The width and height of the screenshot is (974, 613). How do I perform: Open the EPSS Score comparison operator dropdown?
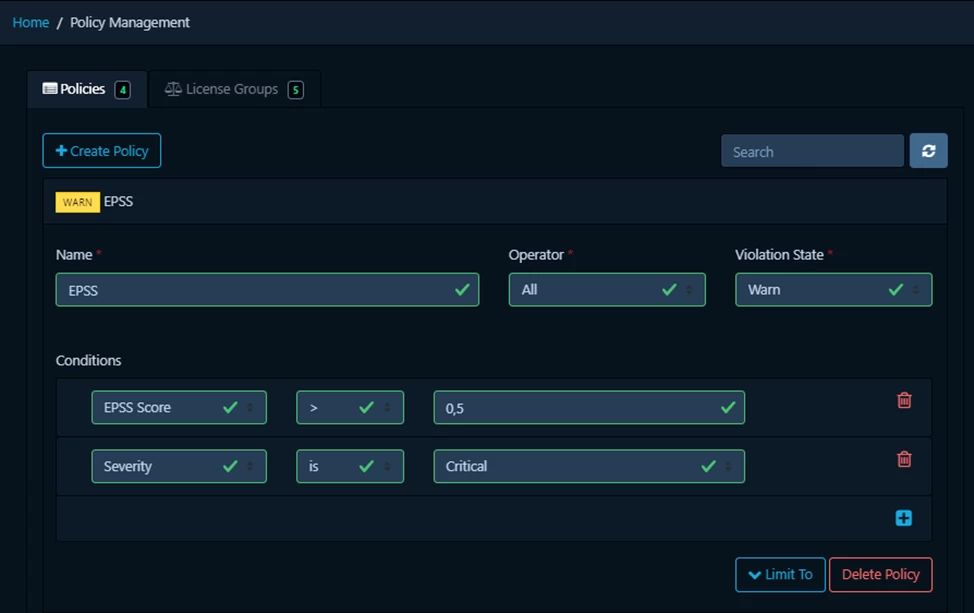click(x=349, y=407)
